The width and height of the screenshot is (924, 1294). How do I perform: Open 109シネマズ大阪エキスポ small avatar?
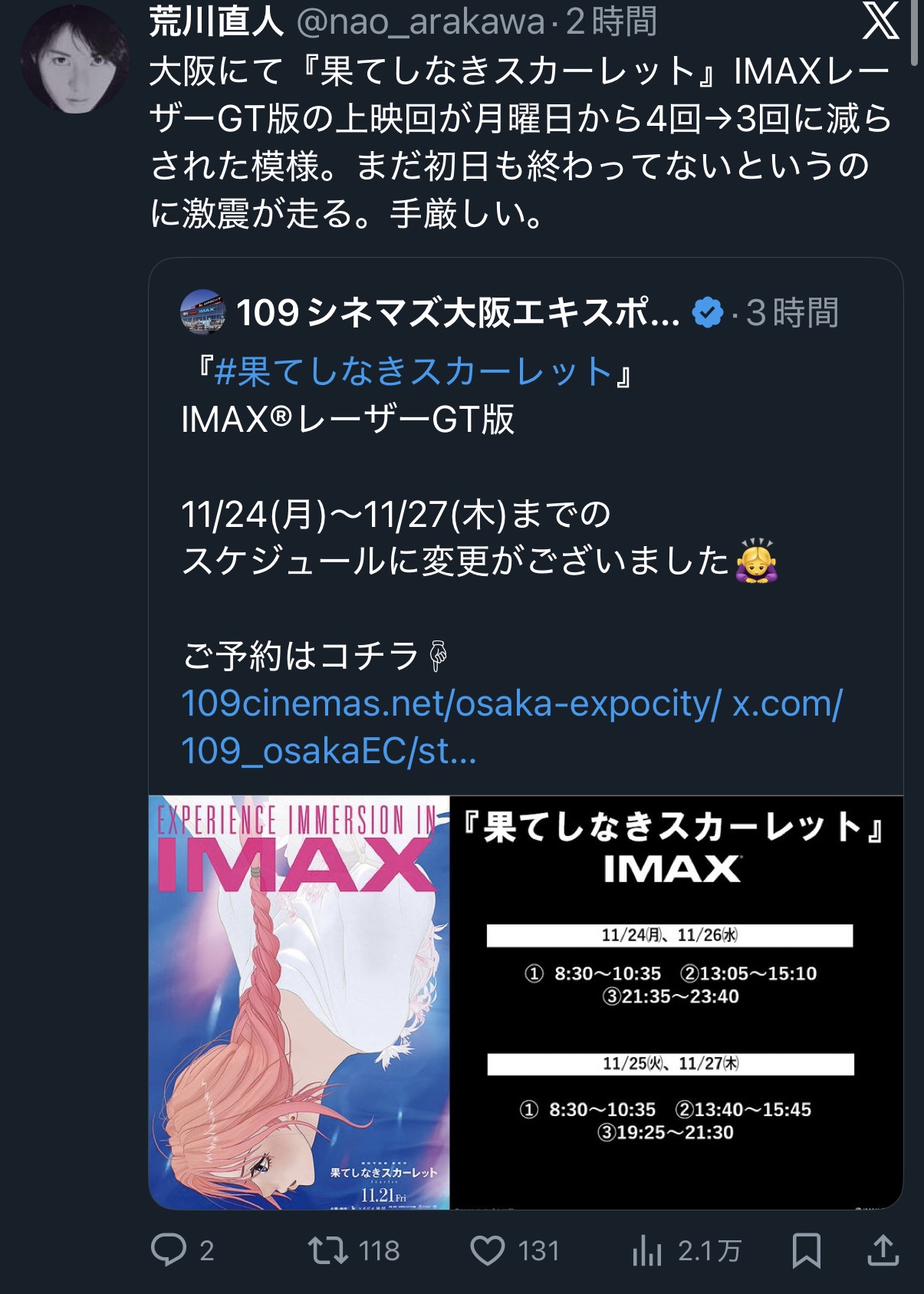tap(202, 311)
